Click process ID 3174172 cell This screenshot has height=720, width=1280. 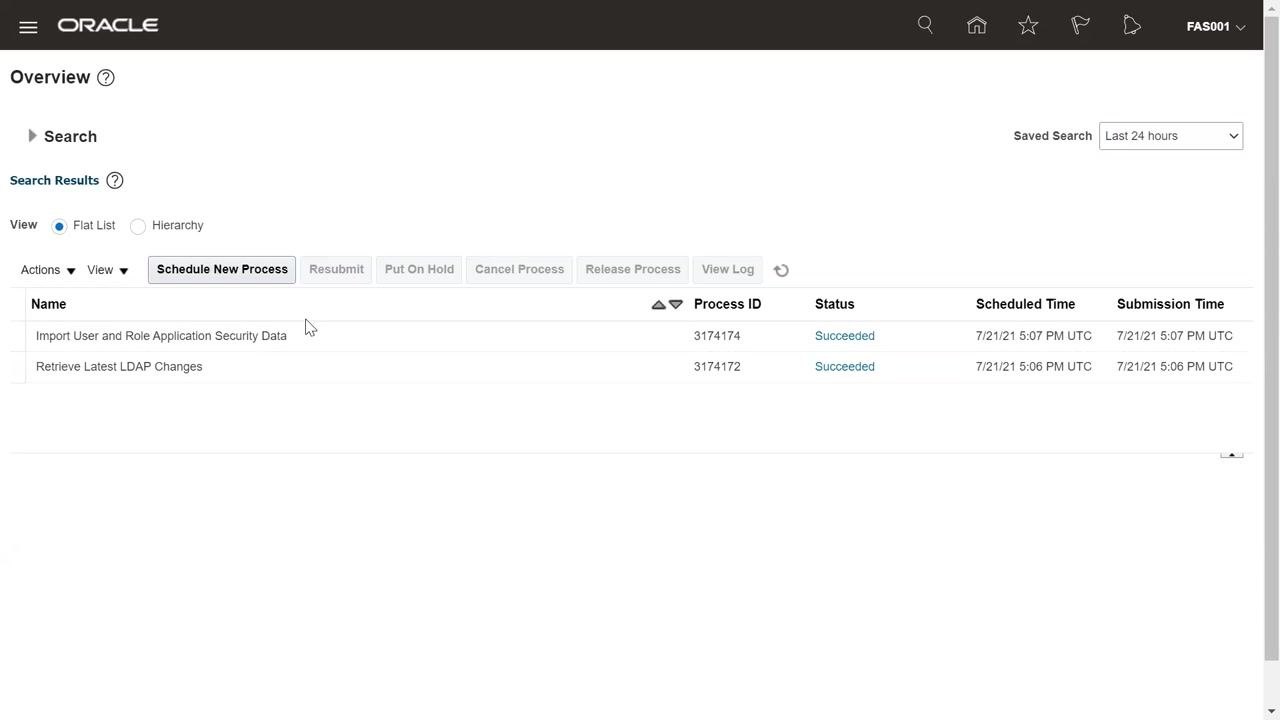(717, 367)
